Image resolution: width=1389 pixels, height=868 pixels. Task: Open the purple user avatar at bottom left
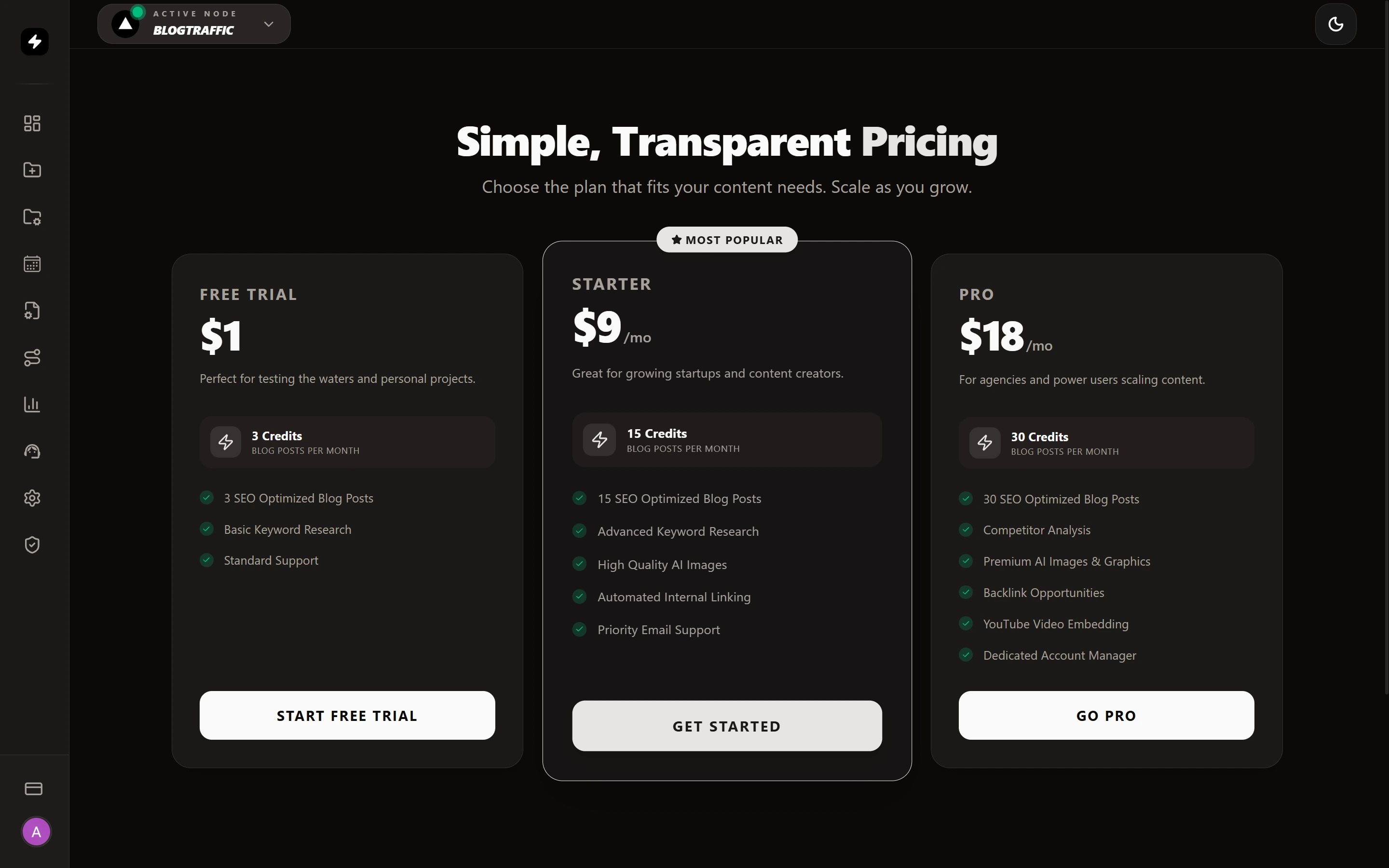[36, 831]
